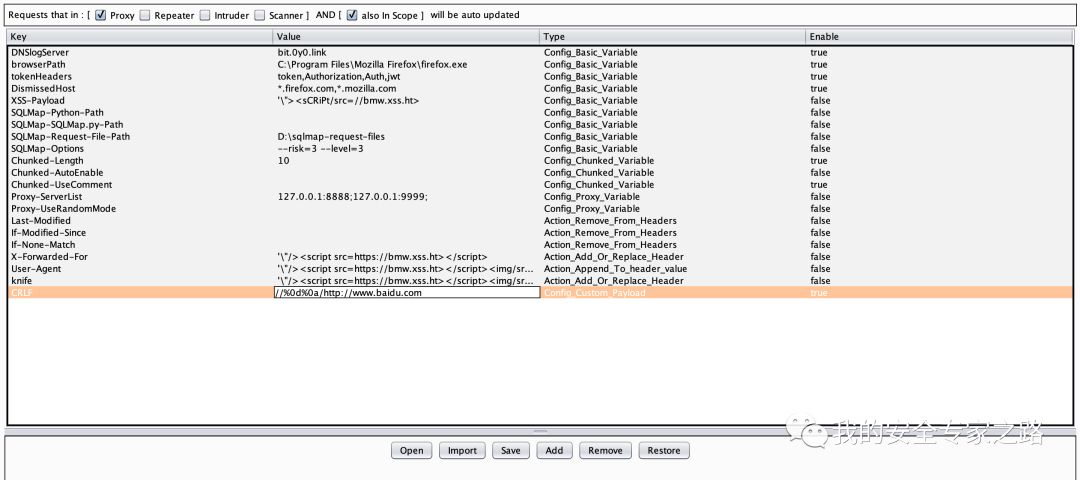The width and height of the screenshot is (1080, 480).
Task: Enable the Scanner checkbox
Action: 259,15
